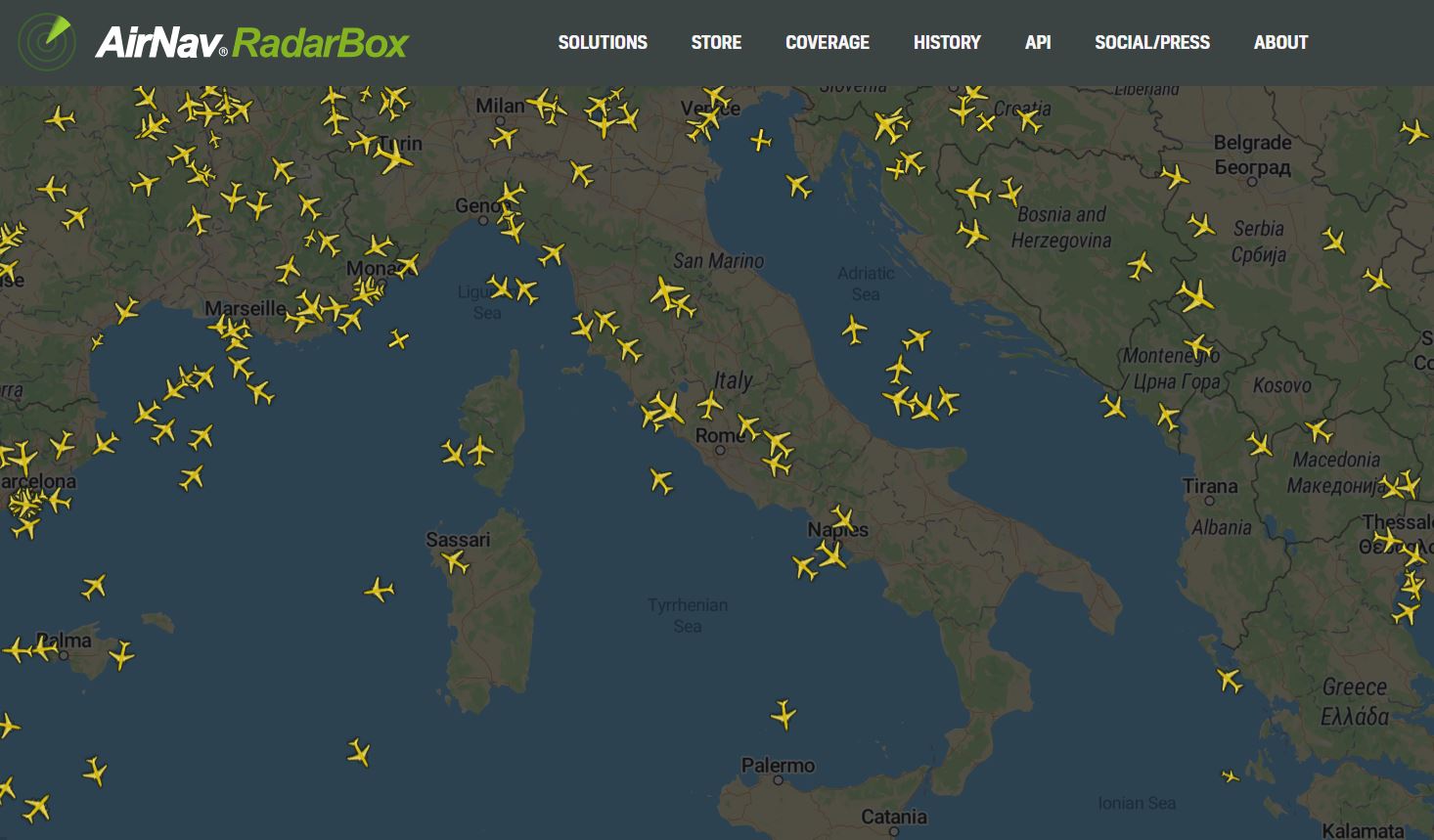This screenshot has height=840, width=1434.
Task: Click the aircraft off Greece's west coast
Action: (x=1229, y=680)
